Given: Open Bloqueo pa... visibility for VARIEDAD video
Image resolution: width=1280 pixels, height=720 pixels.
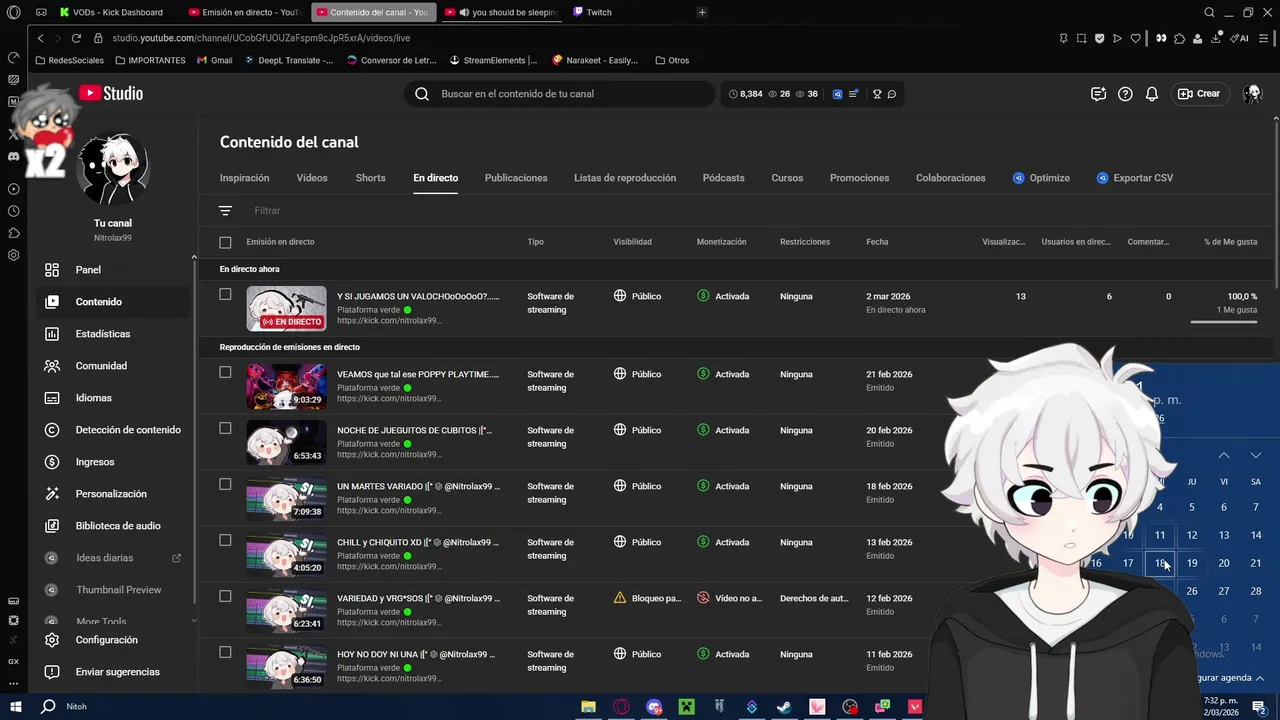Looking at the screenshot, I should [647, 598].
